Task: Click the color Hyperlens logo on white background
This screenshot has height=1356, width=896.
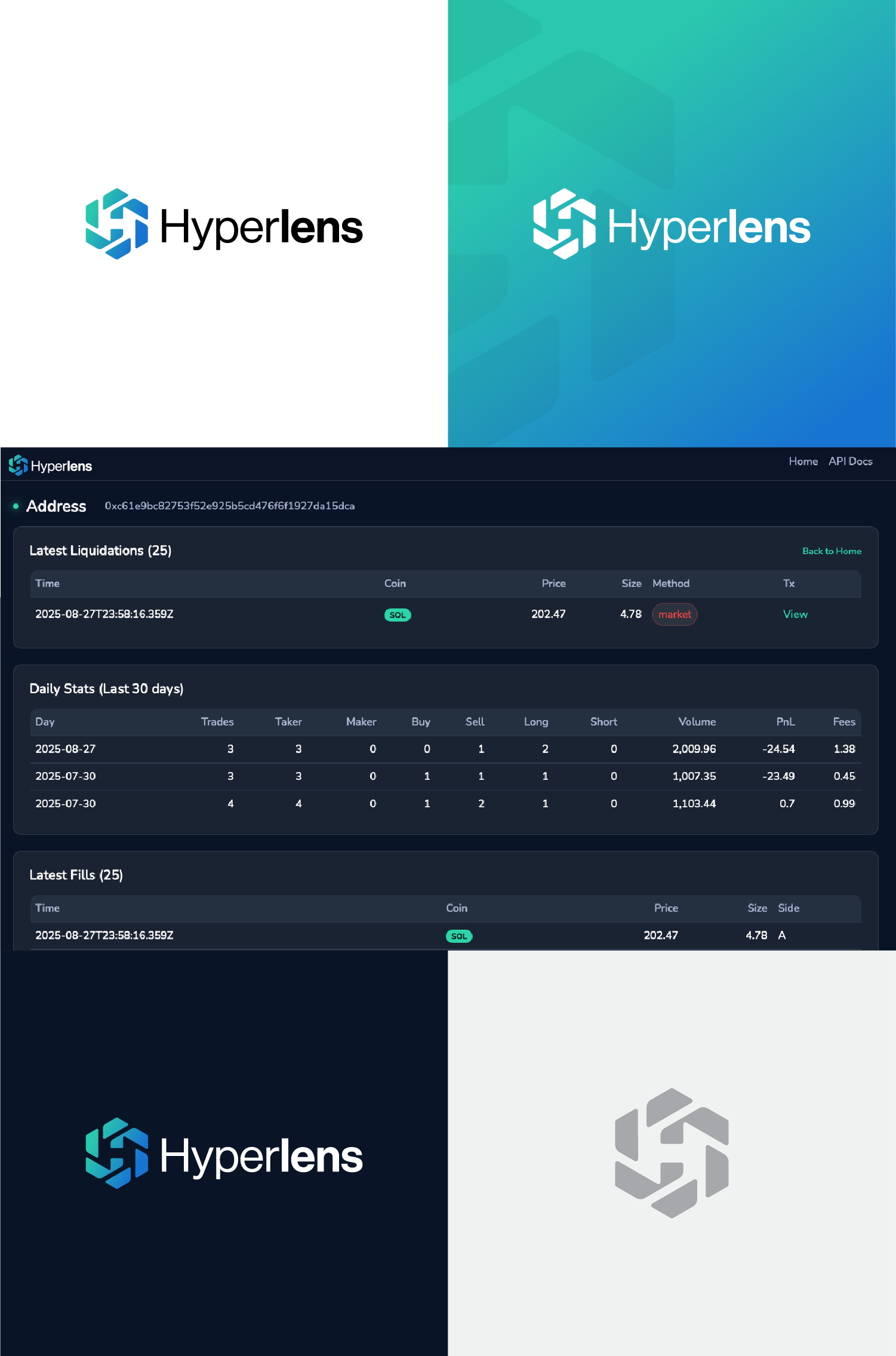Action: click(x=224, y=224)
